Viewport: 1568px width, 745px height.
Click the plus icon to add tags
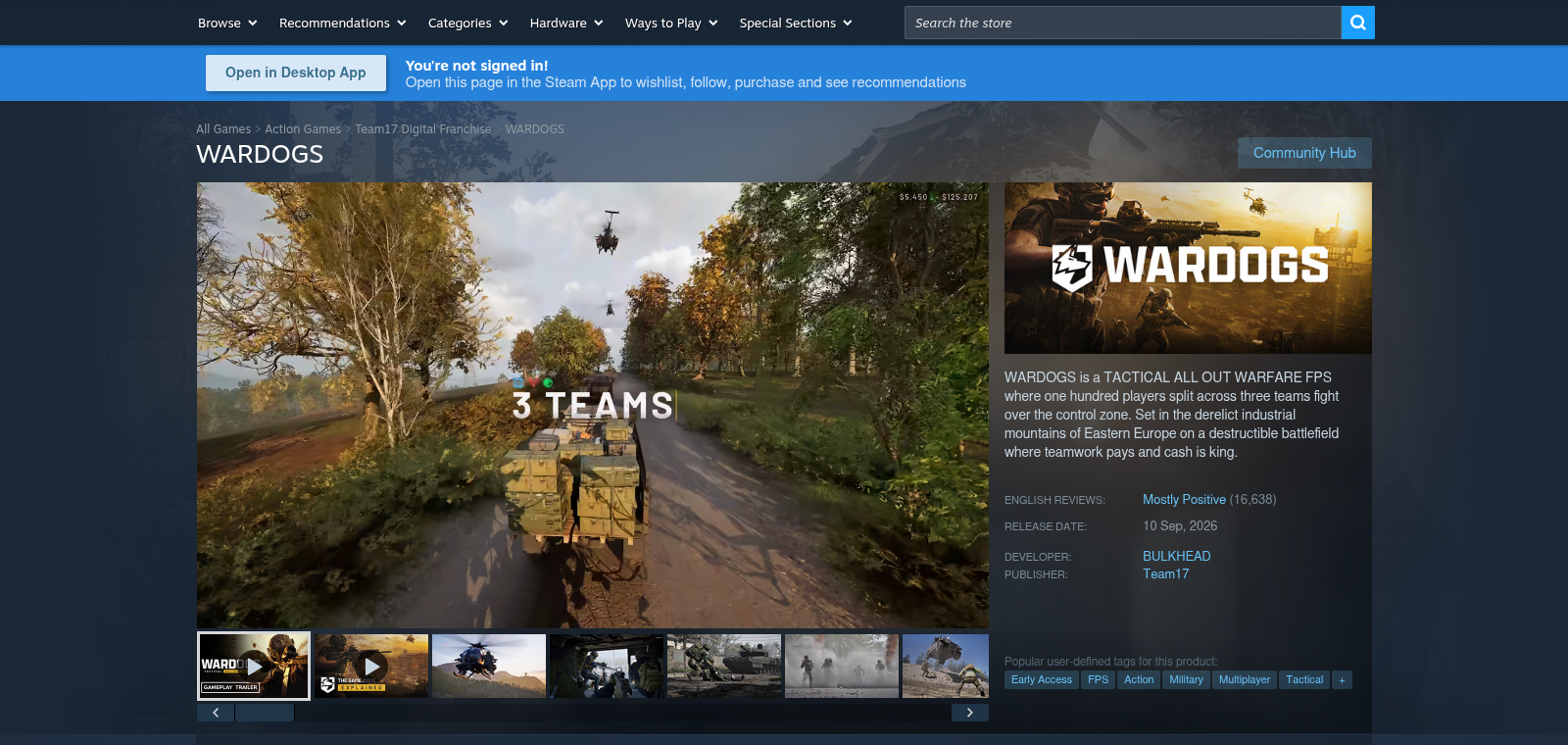coord(1342,680)
